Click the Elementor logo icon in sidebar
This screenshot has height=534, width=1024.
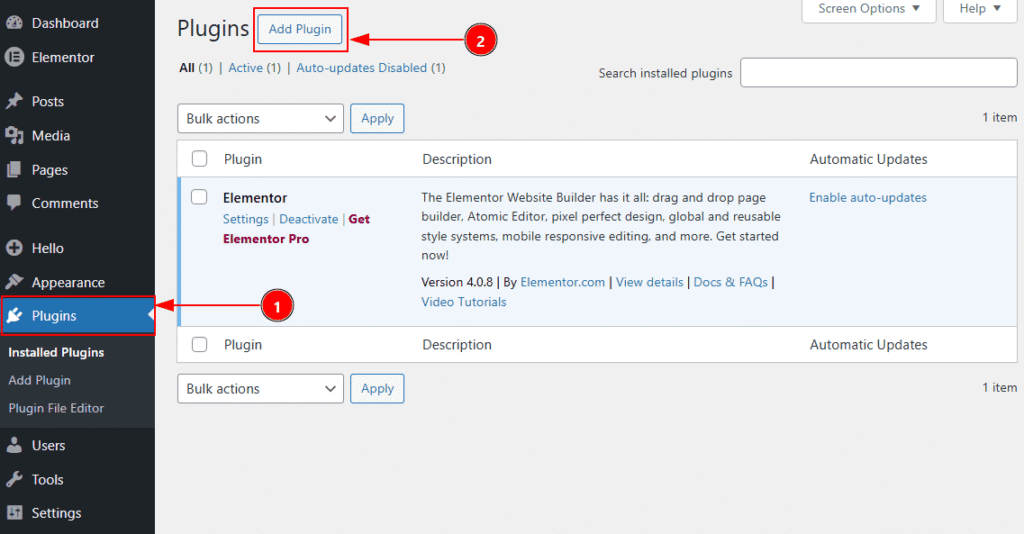tap(14, 57)
